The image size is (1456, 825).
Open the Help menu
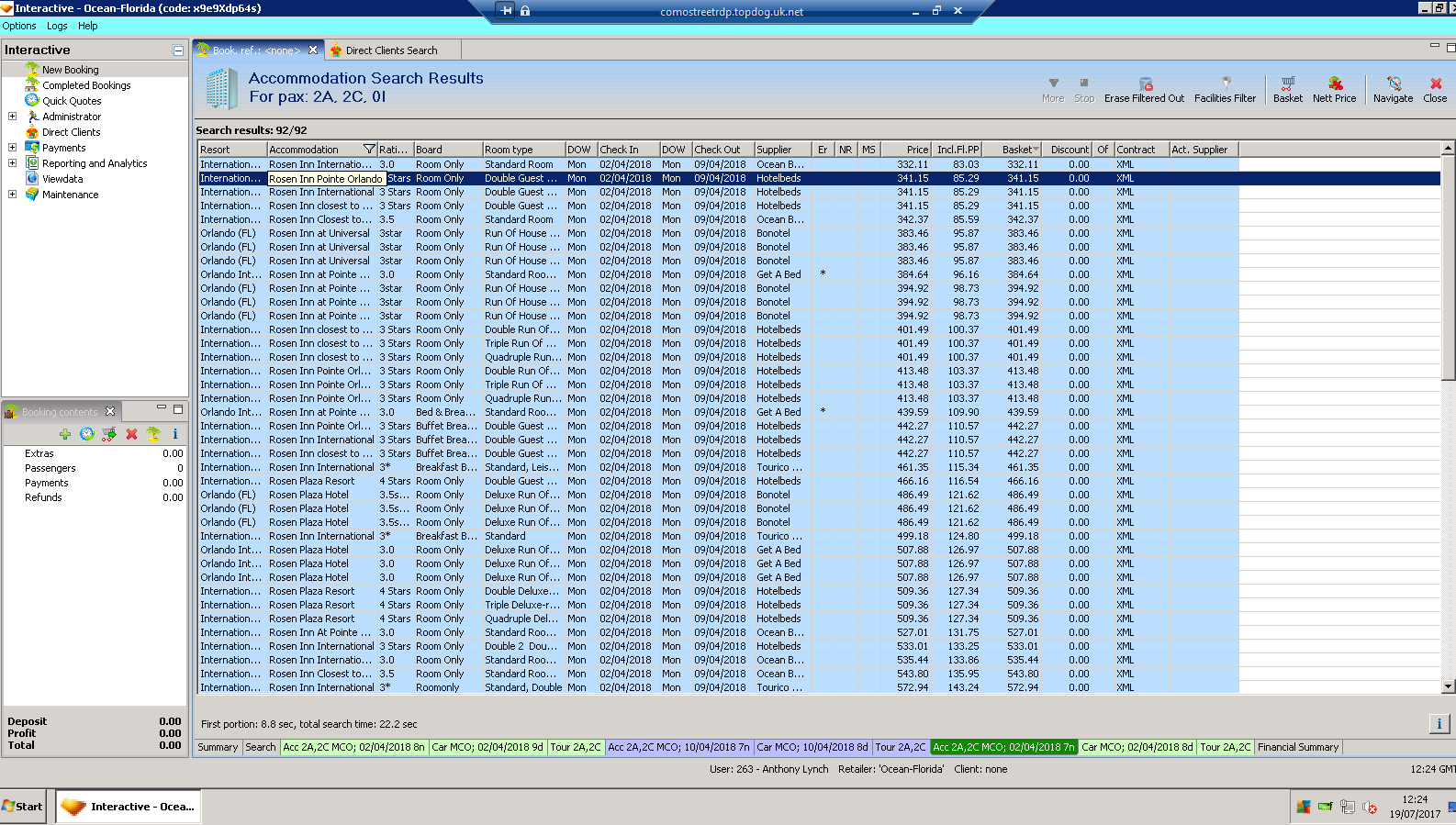pos(87,26)
